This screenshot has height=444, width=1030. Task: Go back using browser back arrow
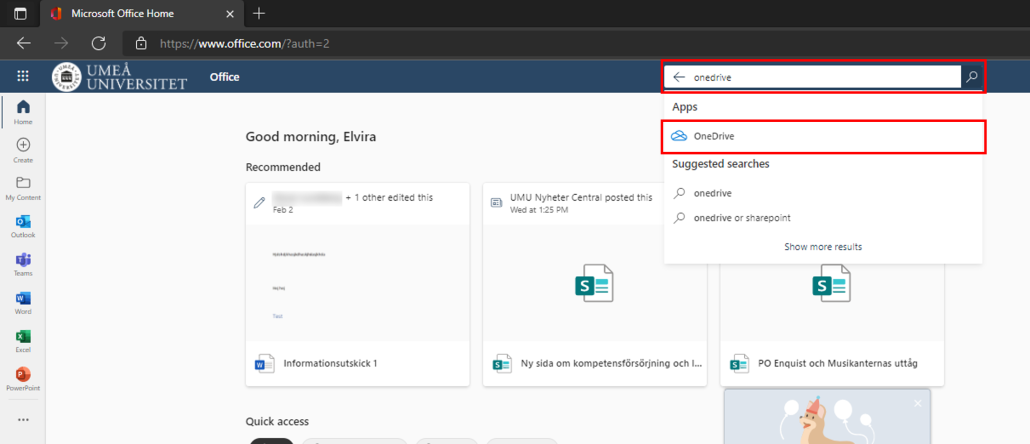(24, 43)
